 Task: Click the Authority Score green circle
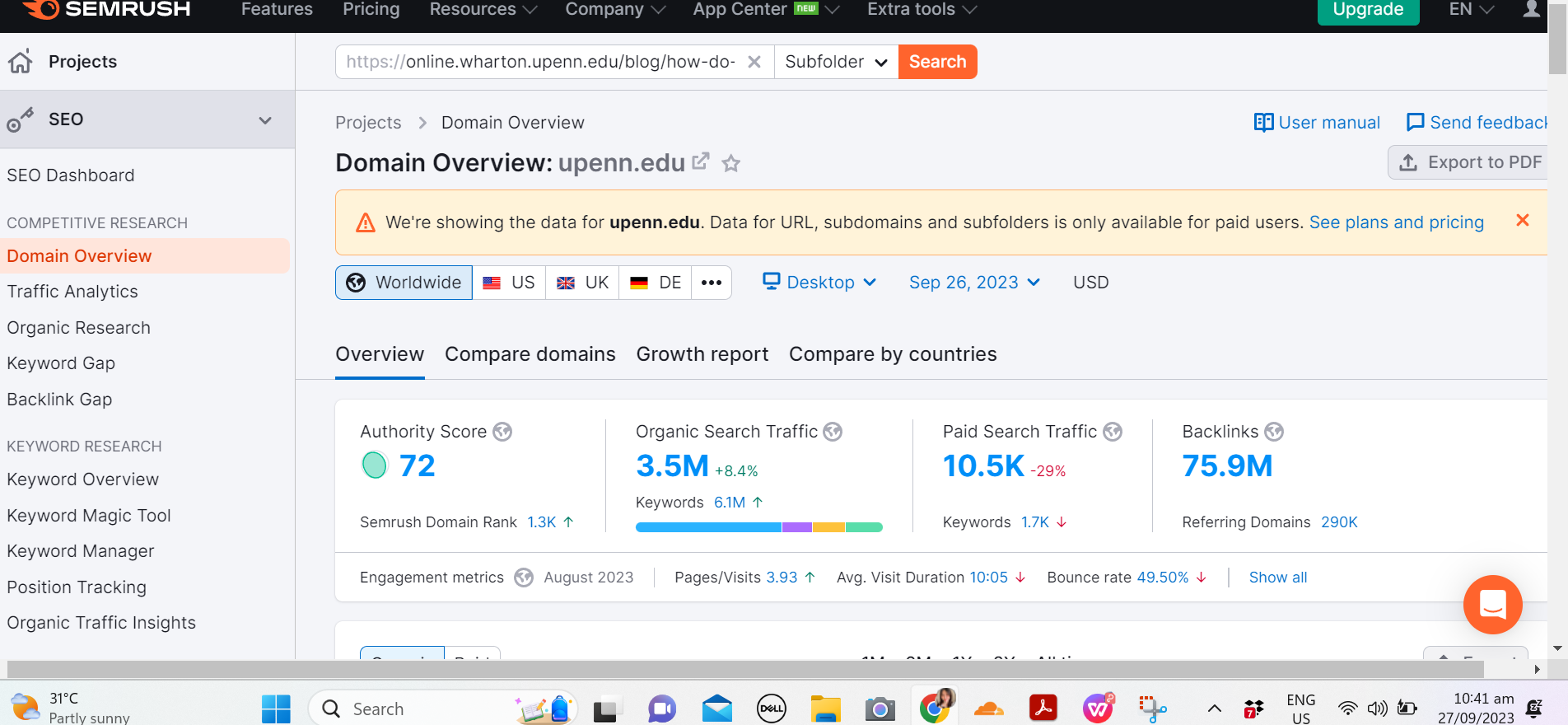375,465
